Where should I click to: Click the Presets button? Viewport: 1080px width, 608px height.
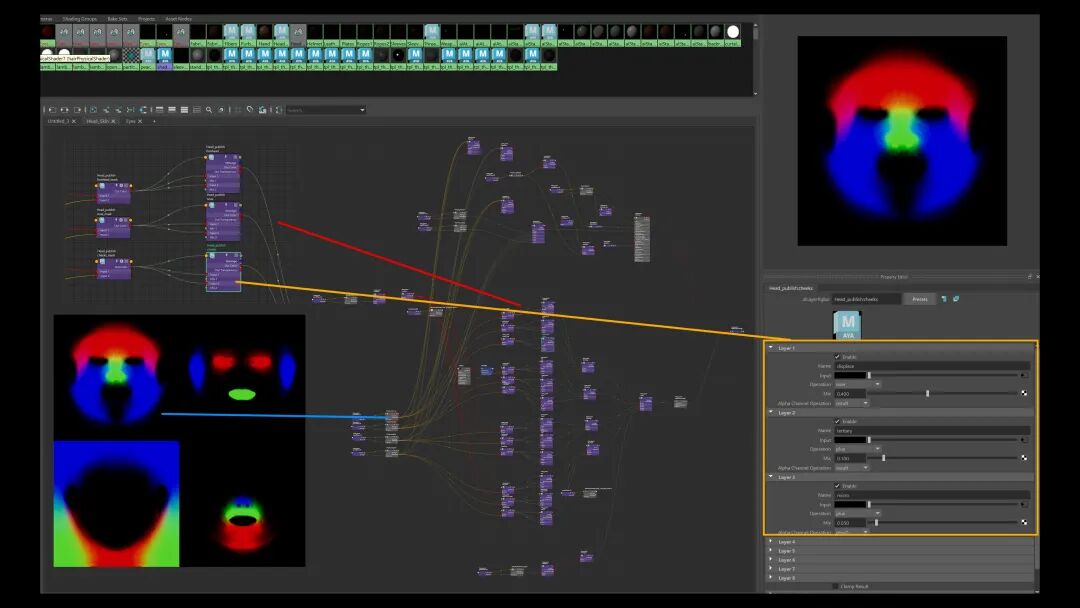click(x=920, y=299)
